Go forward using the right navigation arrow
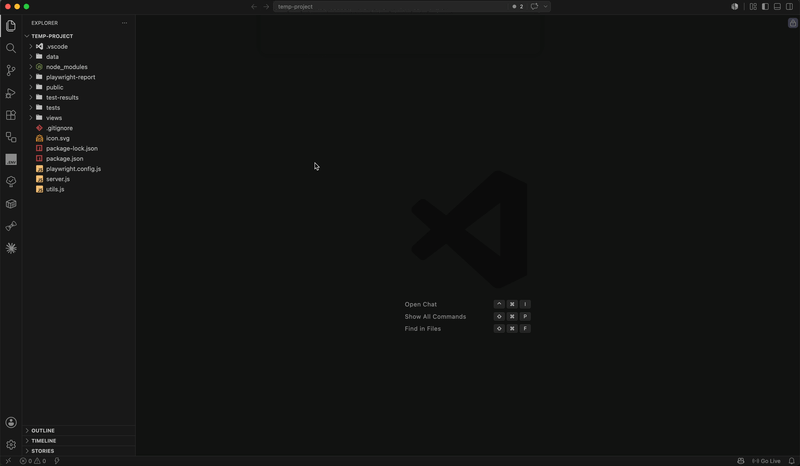The width and height of the screenshot is (800, 466). [266, 7]
